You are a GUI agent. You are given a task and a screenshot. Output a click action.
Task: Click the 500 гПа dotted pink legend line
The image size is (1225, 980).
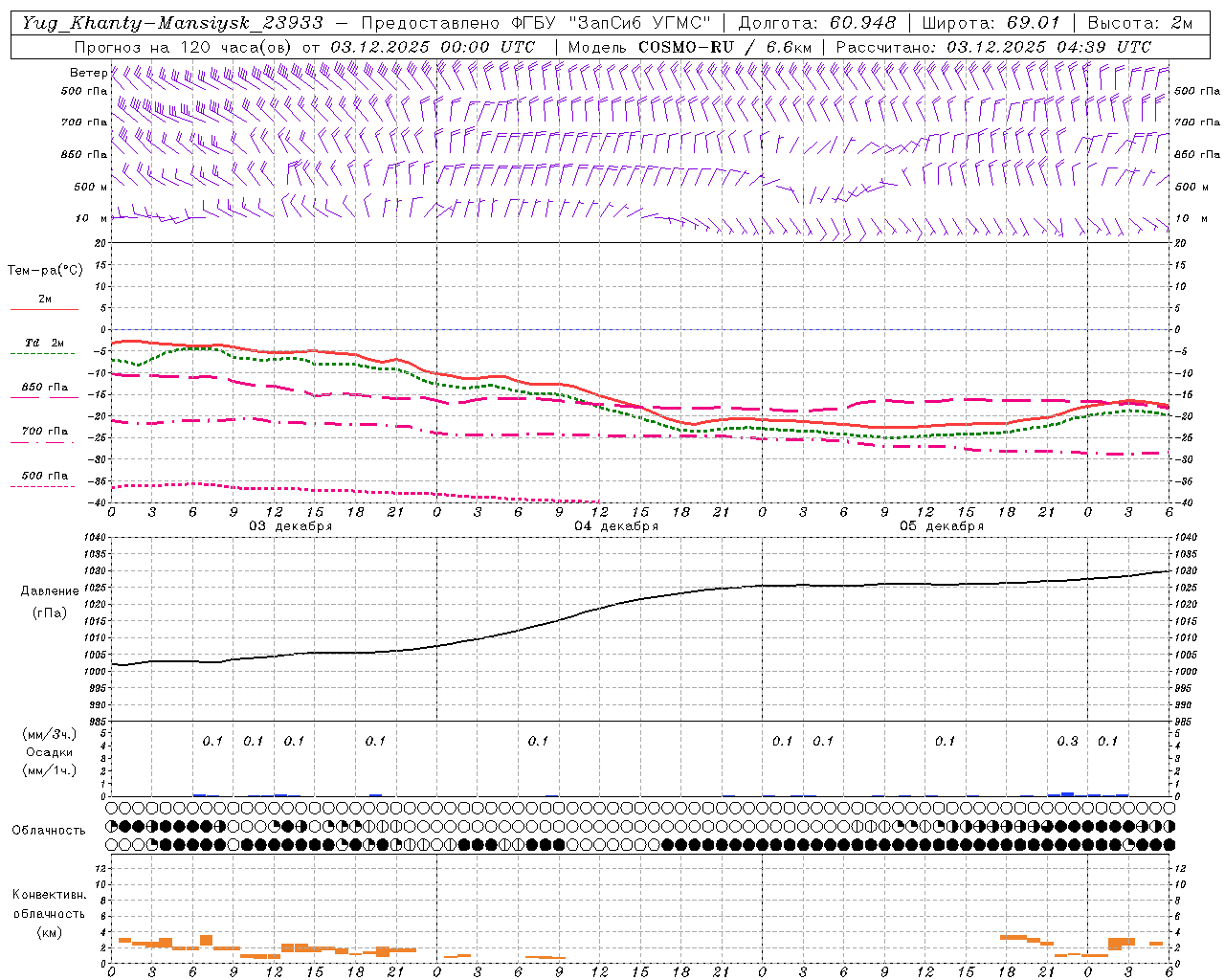click(42, 487)
